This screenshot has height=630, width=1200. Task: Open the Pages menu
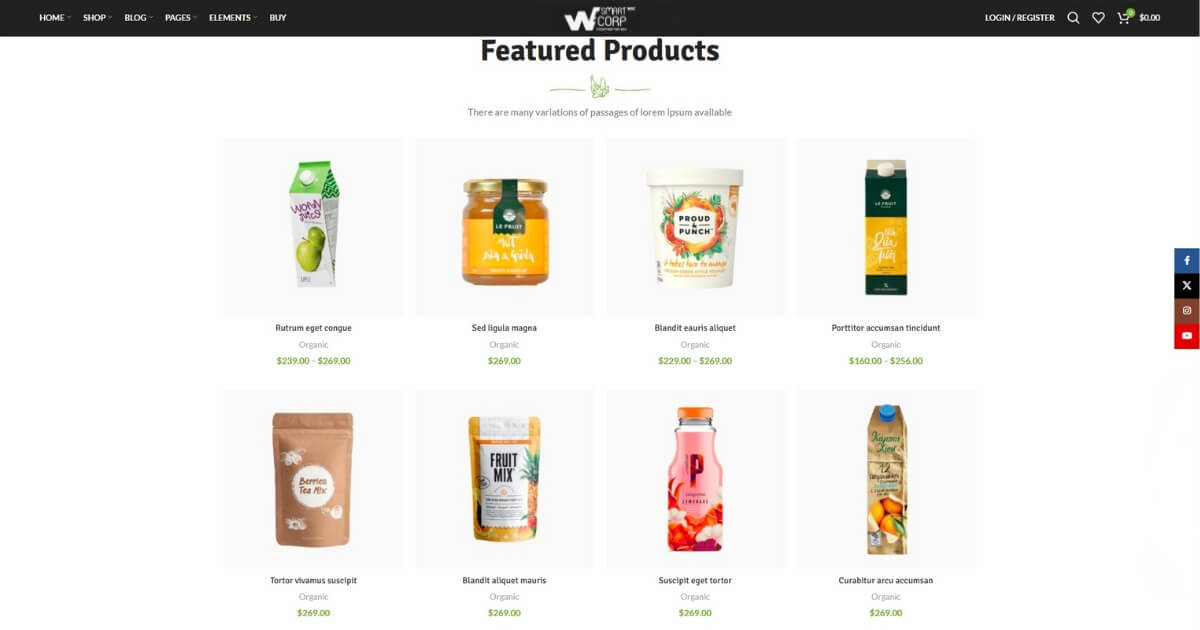point(181,18)
